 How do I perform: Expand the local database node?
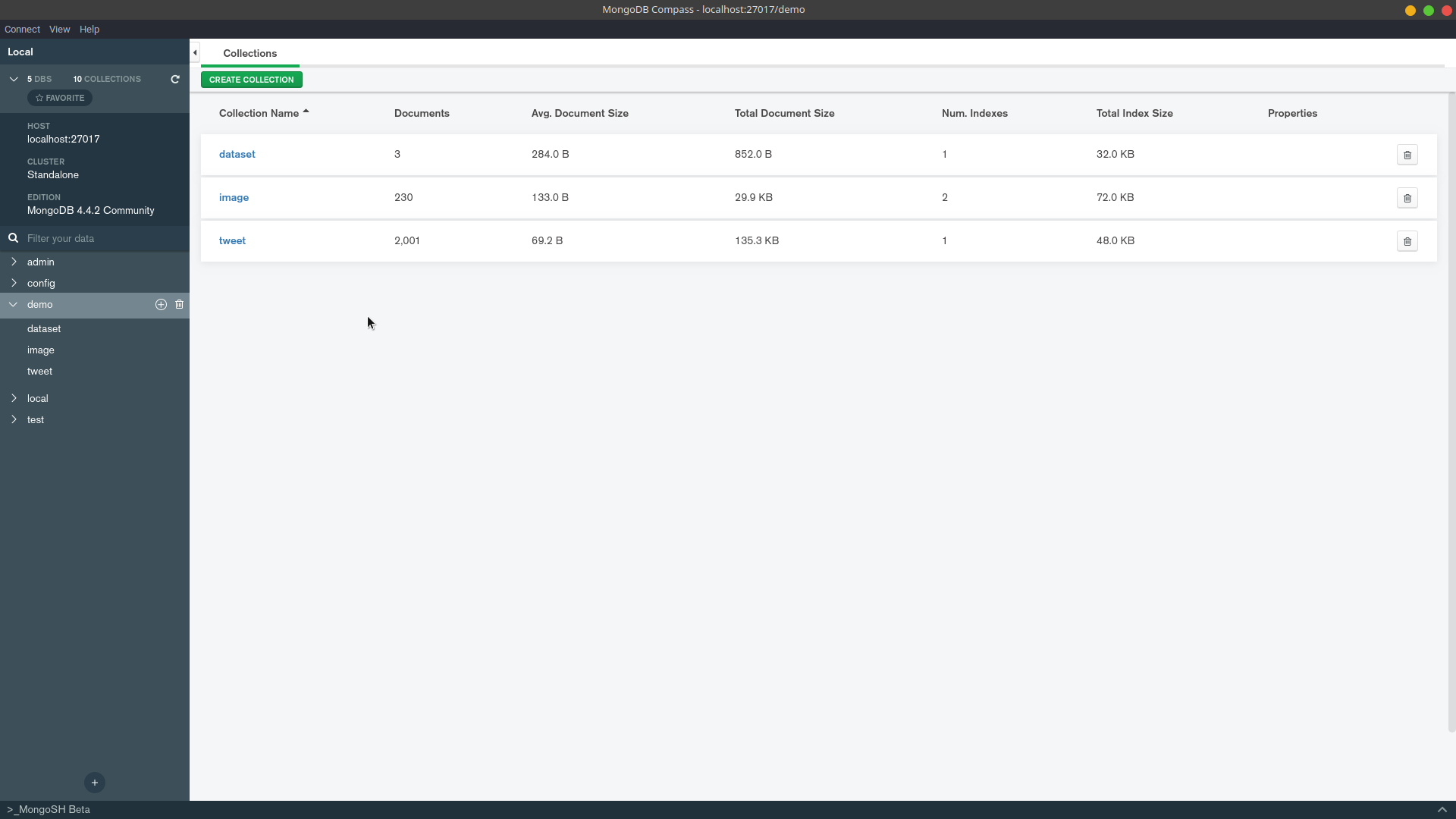(x=14, y=398)
